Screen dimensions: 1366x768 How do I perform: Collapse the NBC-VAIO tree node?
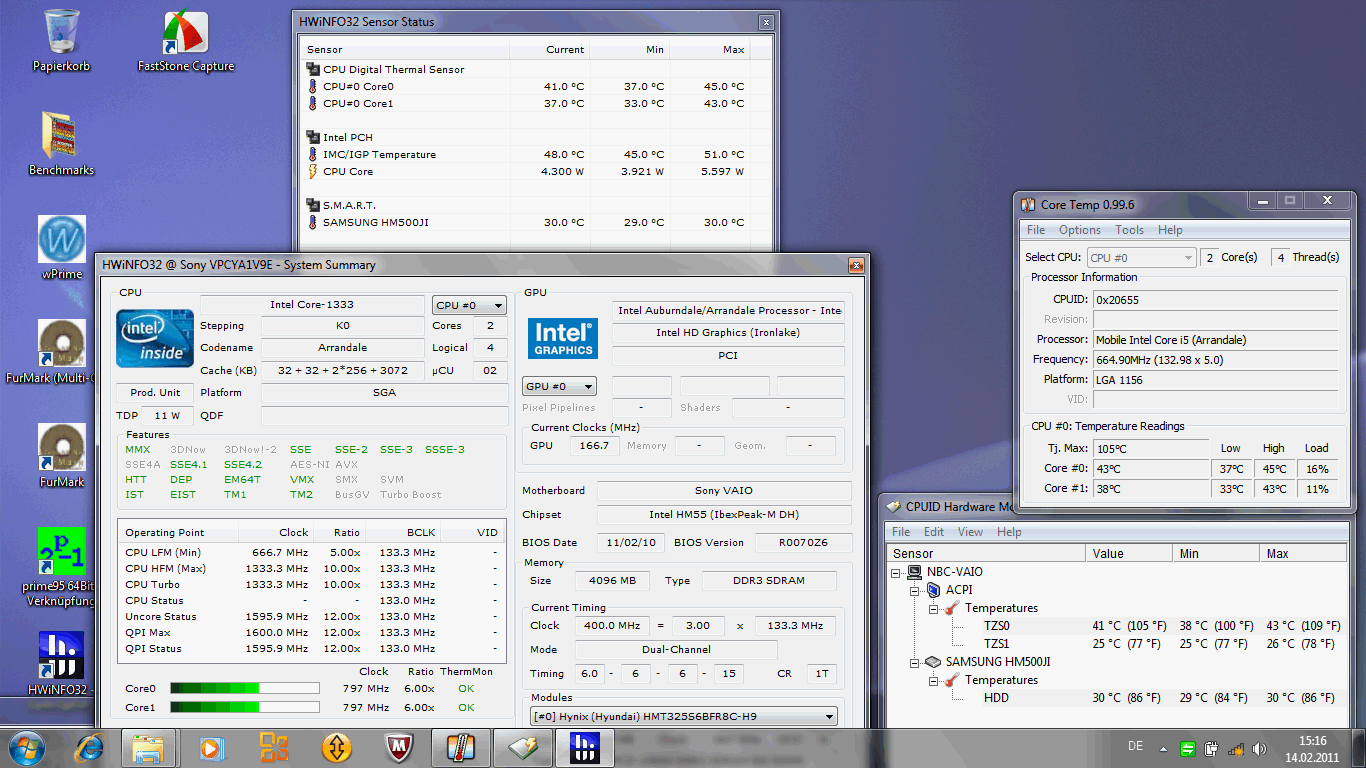(x=897, y=572)
